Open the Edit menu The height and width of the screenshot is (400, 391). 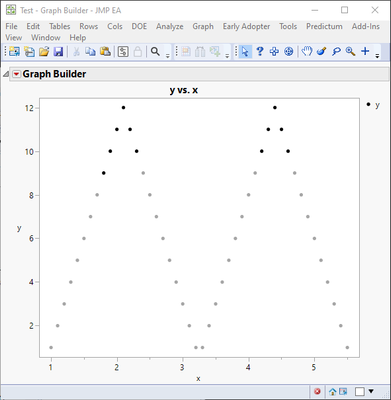coord(33,26)
